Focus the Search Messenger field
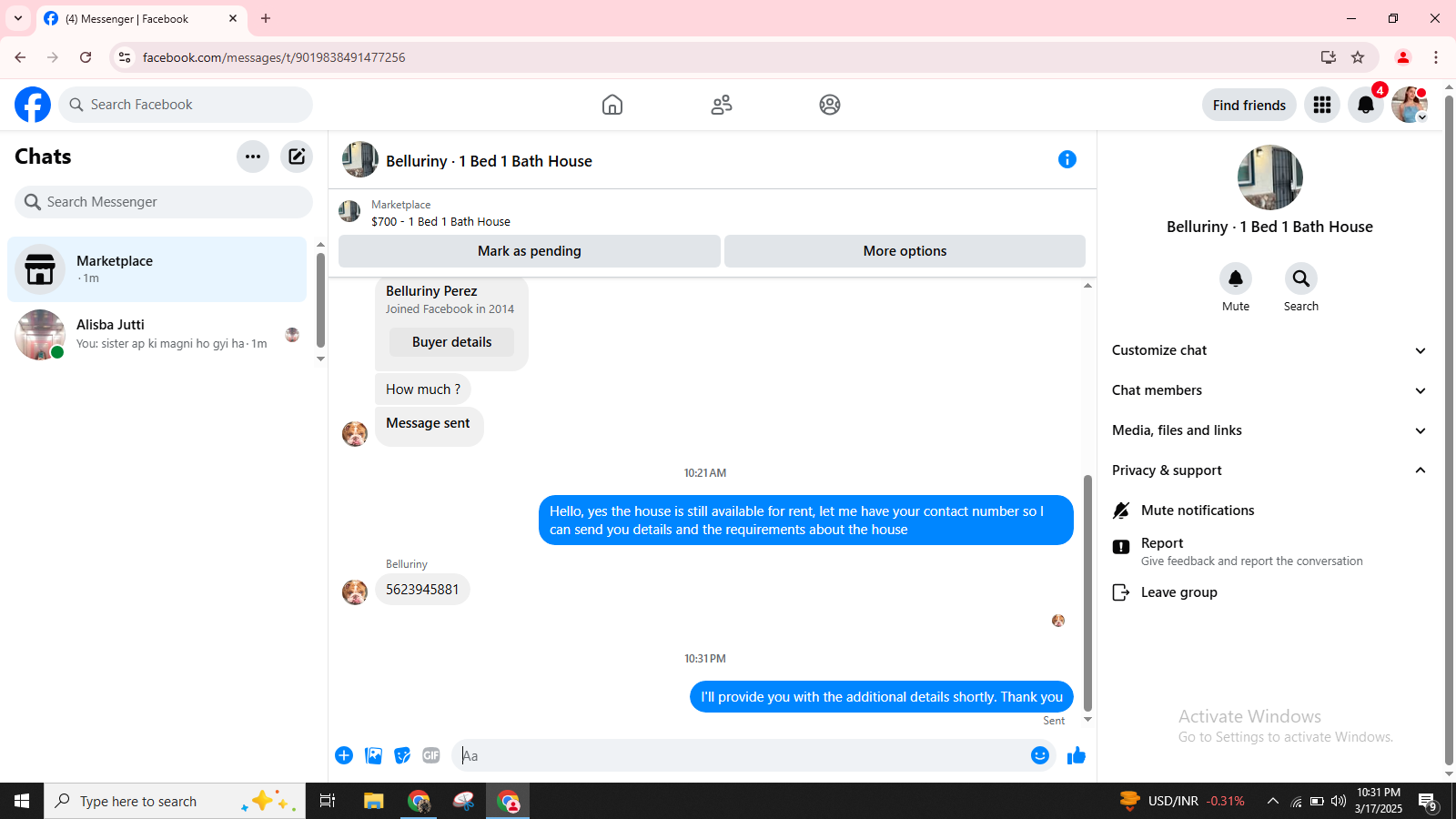The width and height of the screenshot is (1456, 819). [x=164, y=202]
